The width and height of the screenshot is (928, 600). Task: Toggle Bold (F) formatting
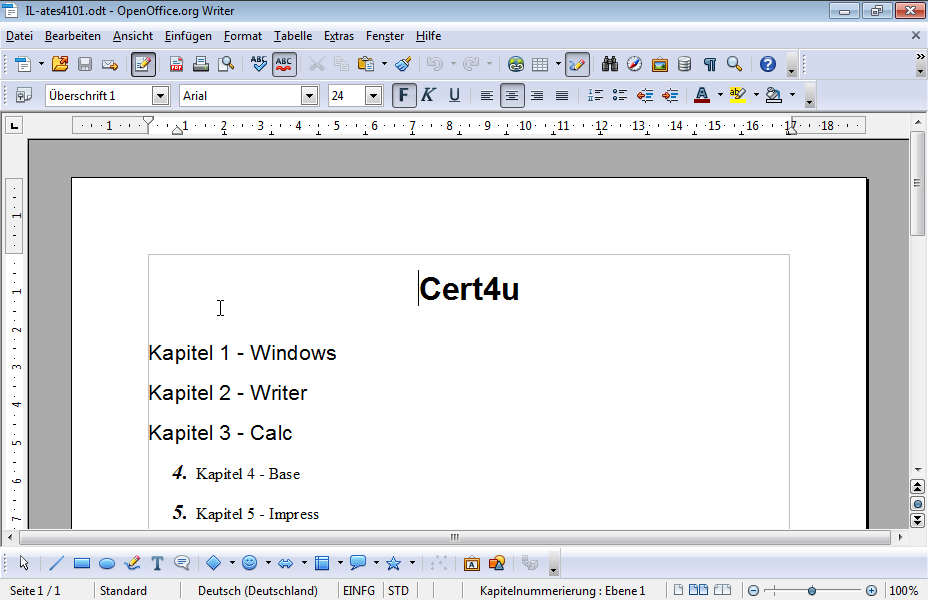coord(404,95)
